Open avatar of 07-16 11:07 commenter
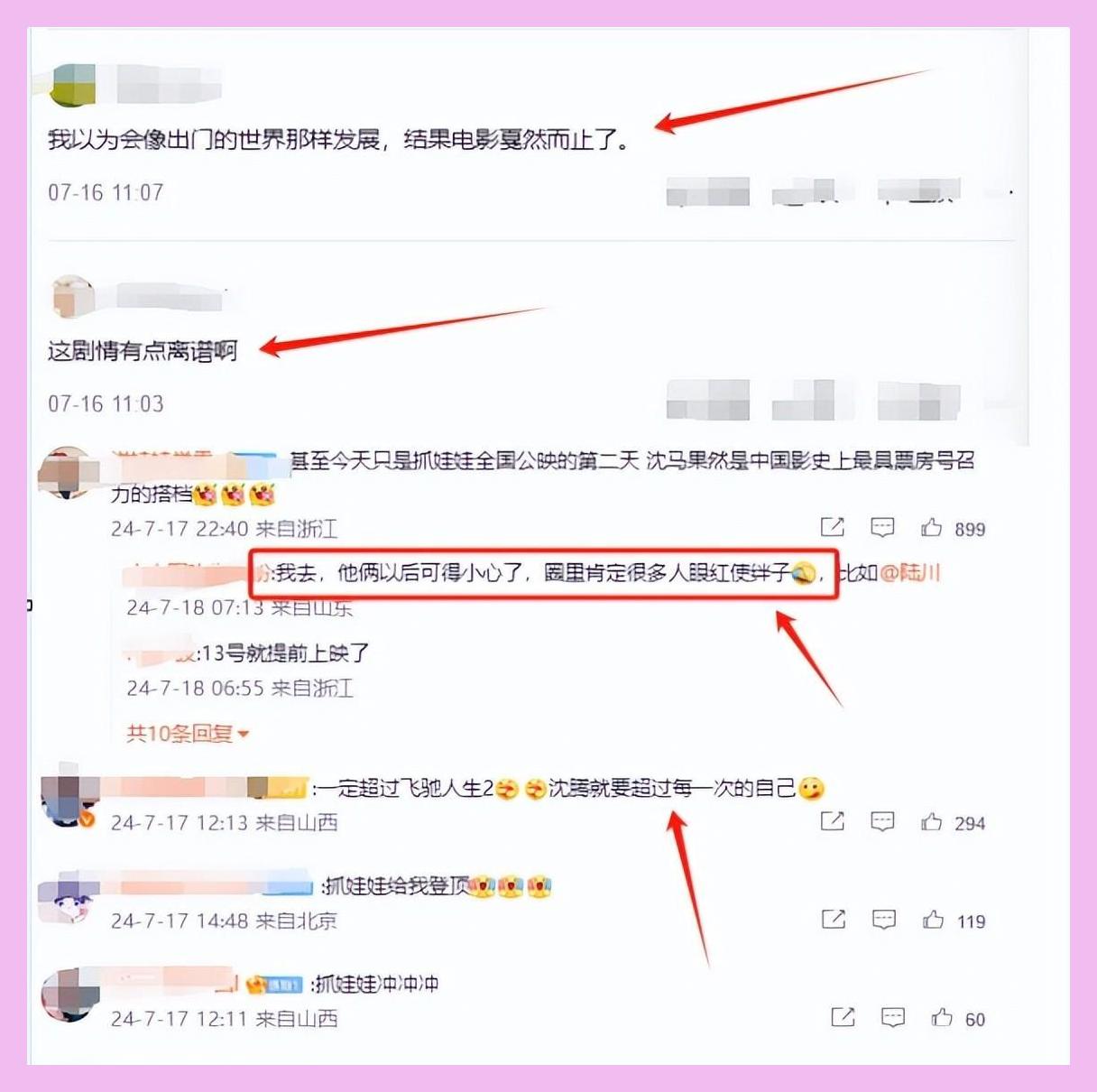 72,85
